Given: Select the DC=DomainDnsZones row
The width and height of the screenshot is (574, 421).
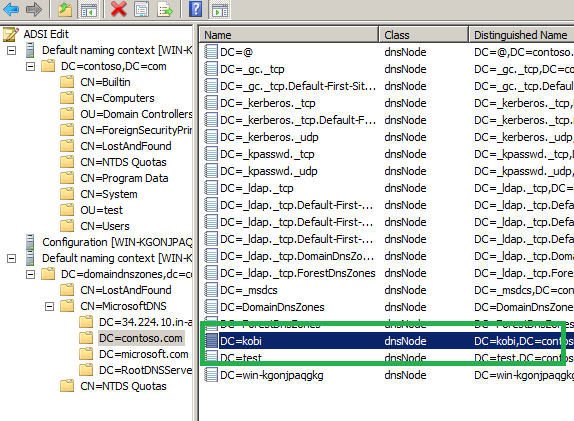Looking at the screenshot, I should pos(389,307).
